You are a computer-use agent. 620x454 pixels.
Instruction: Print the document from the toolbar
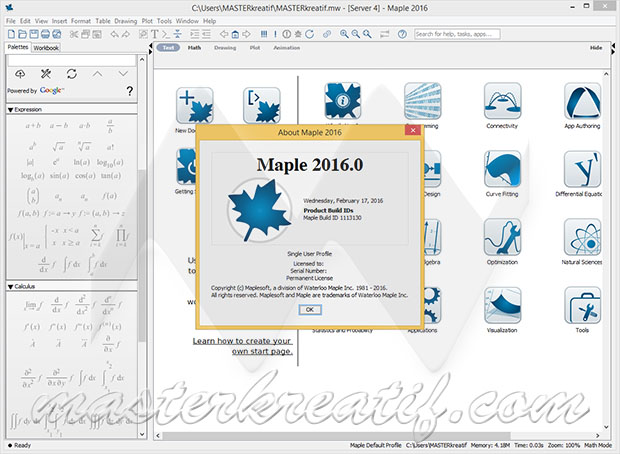(x=45, y=34)
